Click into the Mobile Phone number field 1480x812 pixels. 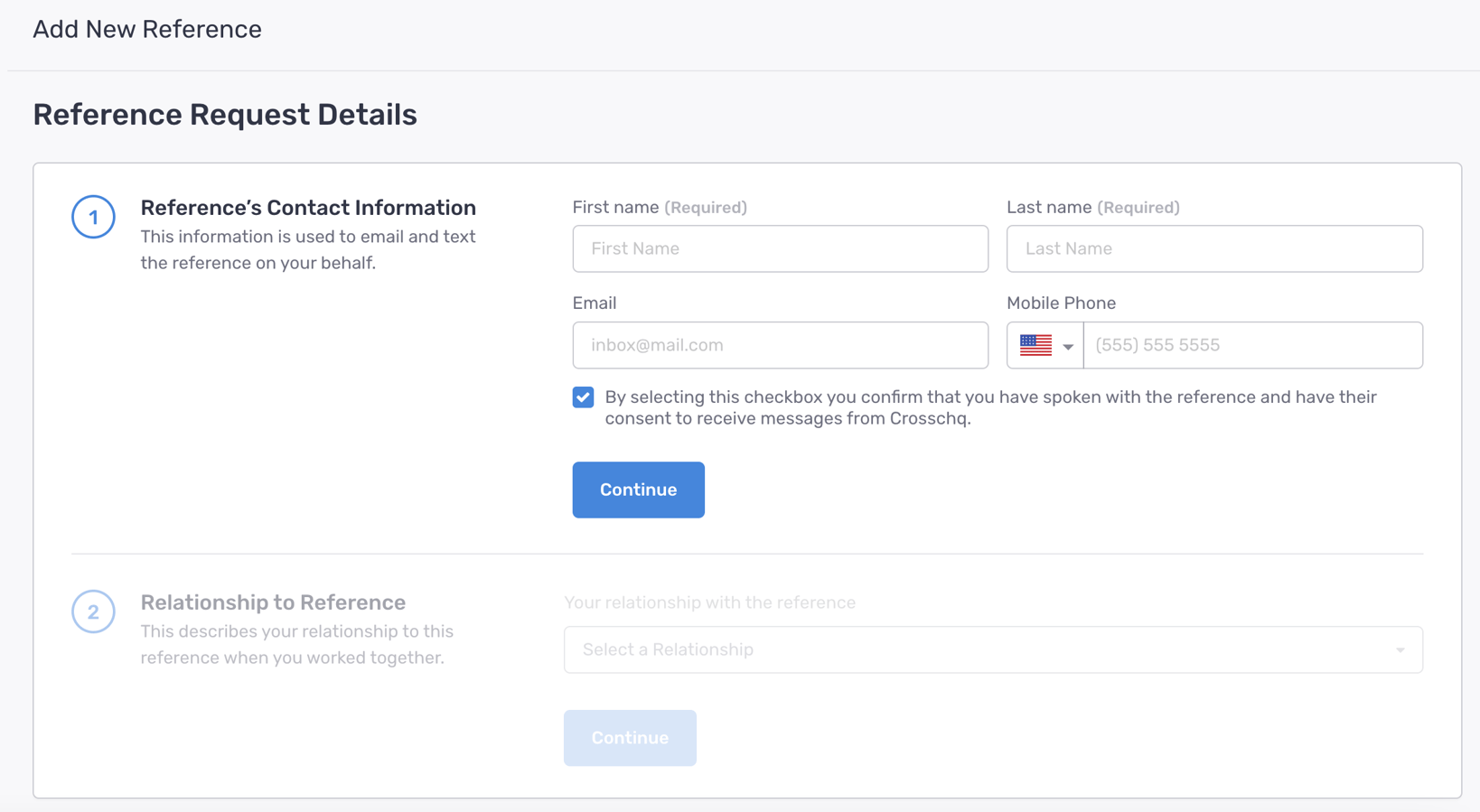[1252, 345]
